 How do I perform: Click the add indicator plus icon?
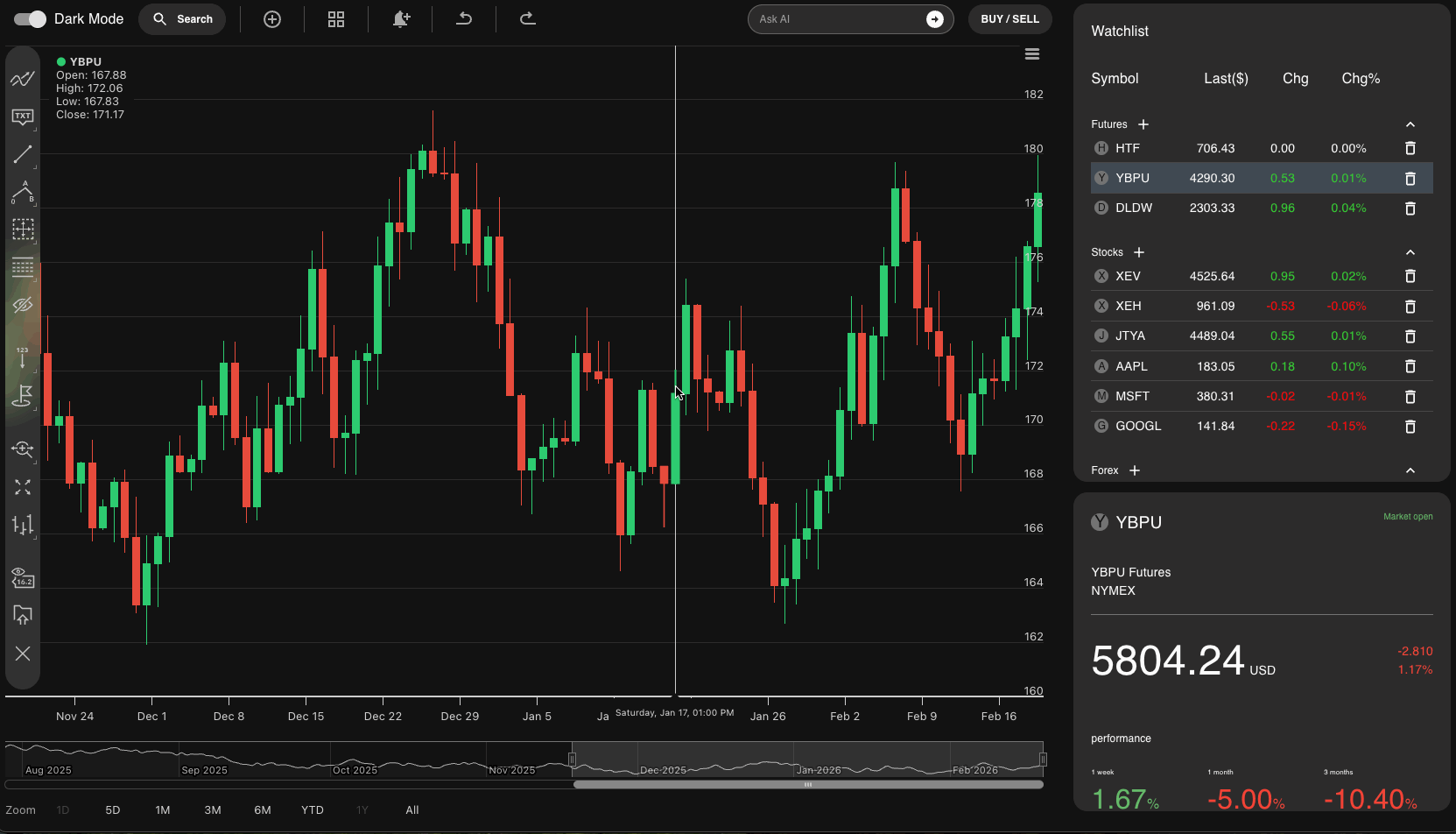(272, 19)
